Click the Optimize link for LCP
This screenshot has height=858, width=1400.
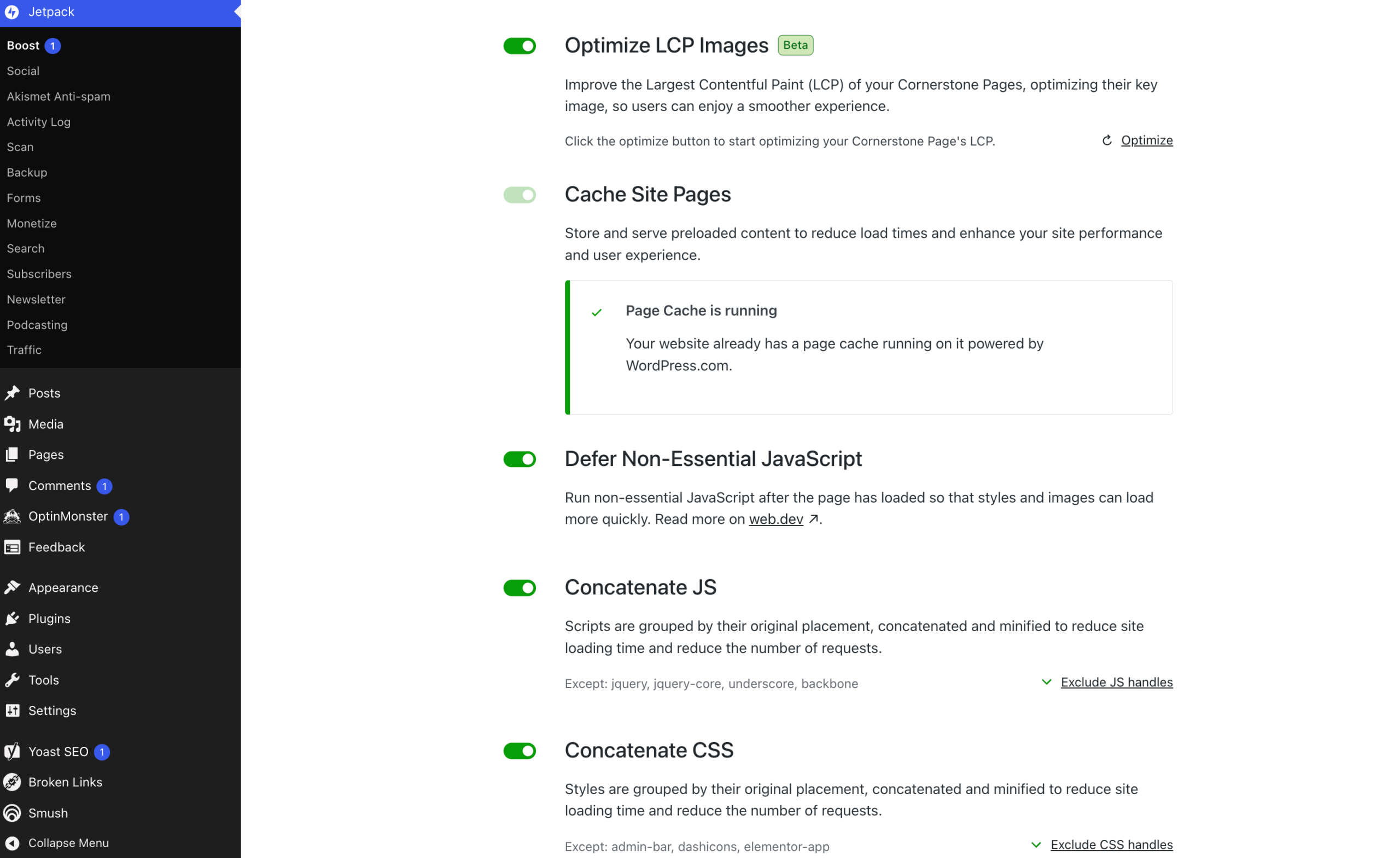(1146, 141)
